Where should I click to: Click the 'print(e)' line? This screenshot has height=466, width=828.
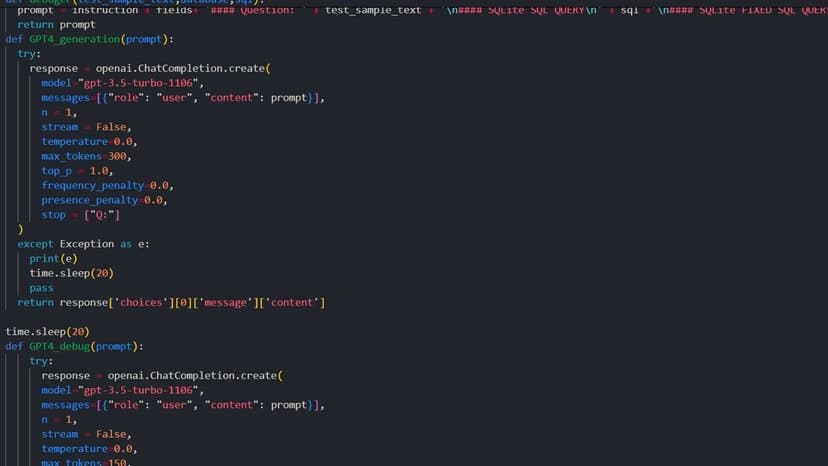pyautogui.click(x=53, y=258)
